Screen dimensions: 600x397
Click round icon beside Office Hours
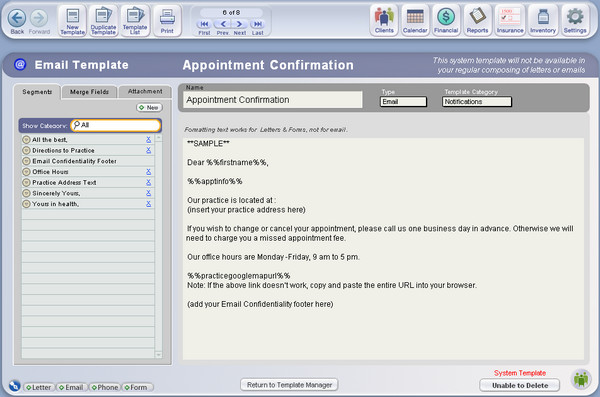click(x=26, y=172)
